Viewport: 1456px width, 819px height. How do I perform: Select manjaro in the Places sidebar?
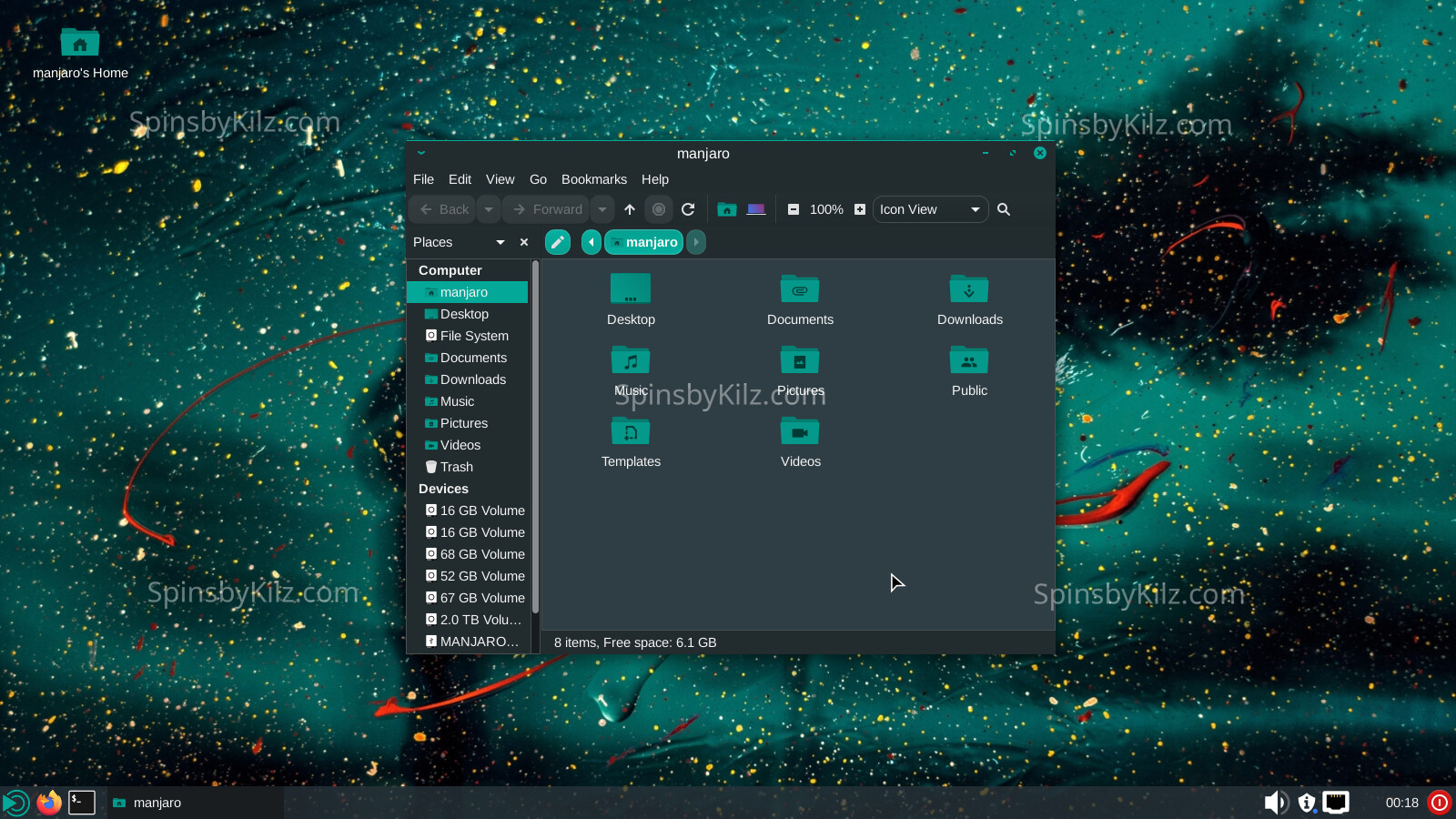(468, 292)
